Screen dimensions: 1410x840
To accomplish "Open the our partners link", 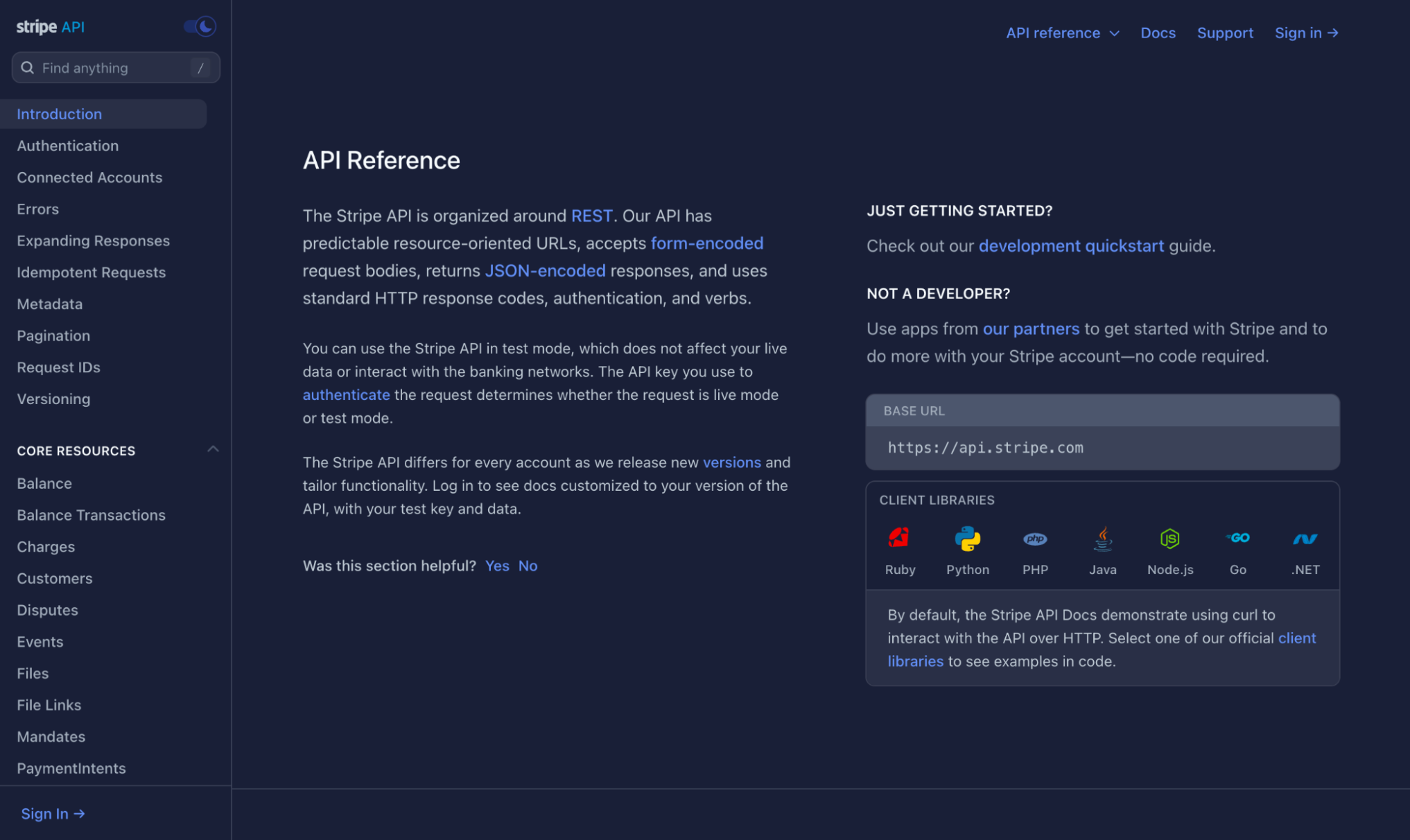I will (x=1031, y=329).
